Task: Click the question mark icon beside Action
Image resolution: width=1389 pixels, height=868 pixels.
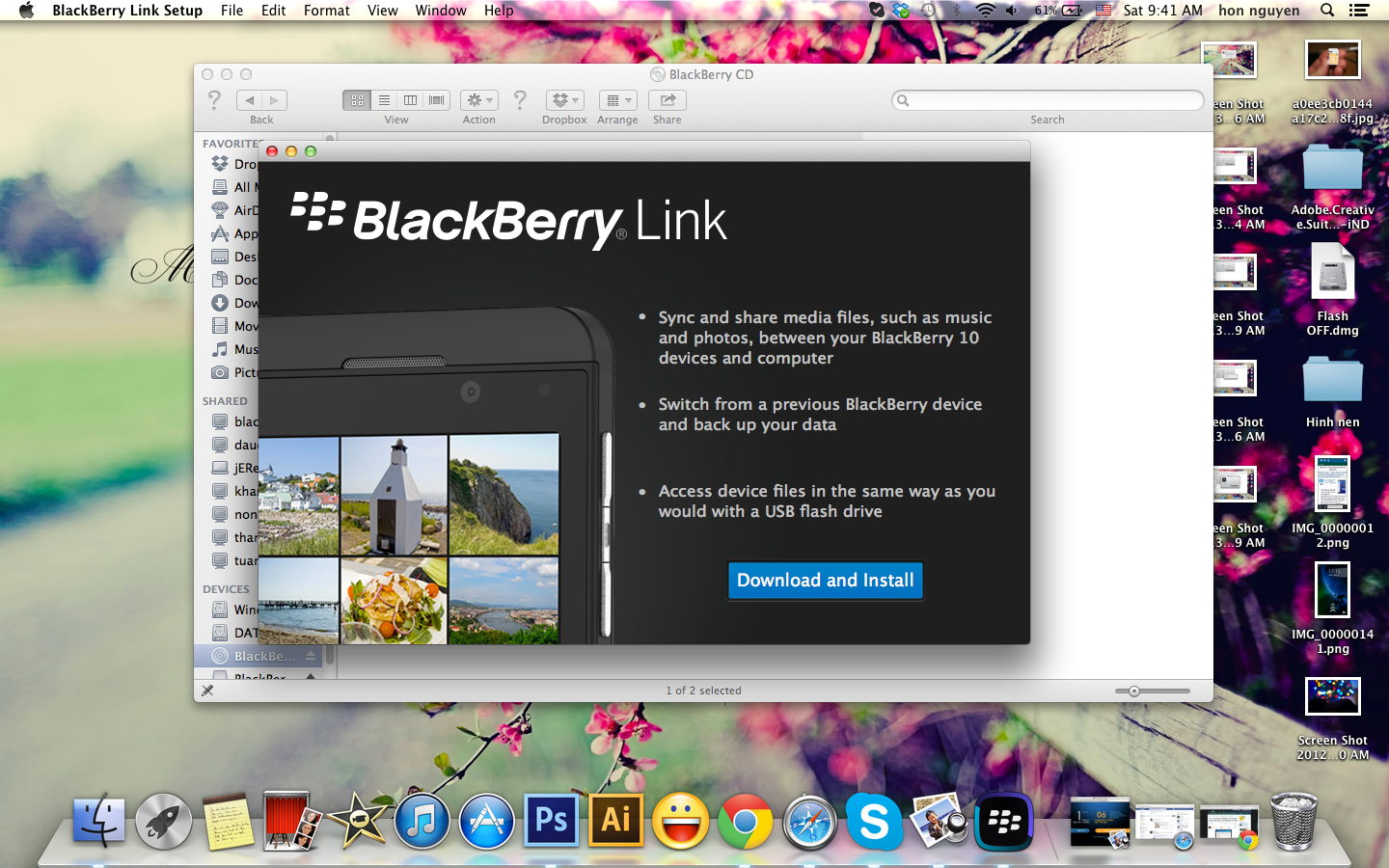Action: click(520, 99)
